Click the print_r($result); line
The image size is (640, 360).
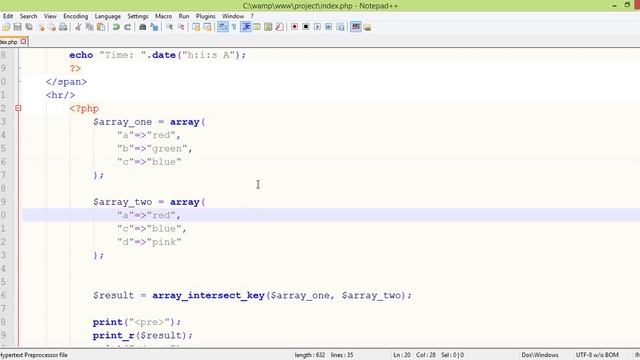pos(142,336)
